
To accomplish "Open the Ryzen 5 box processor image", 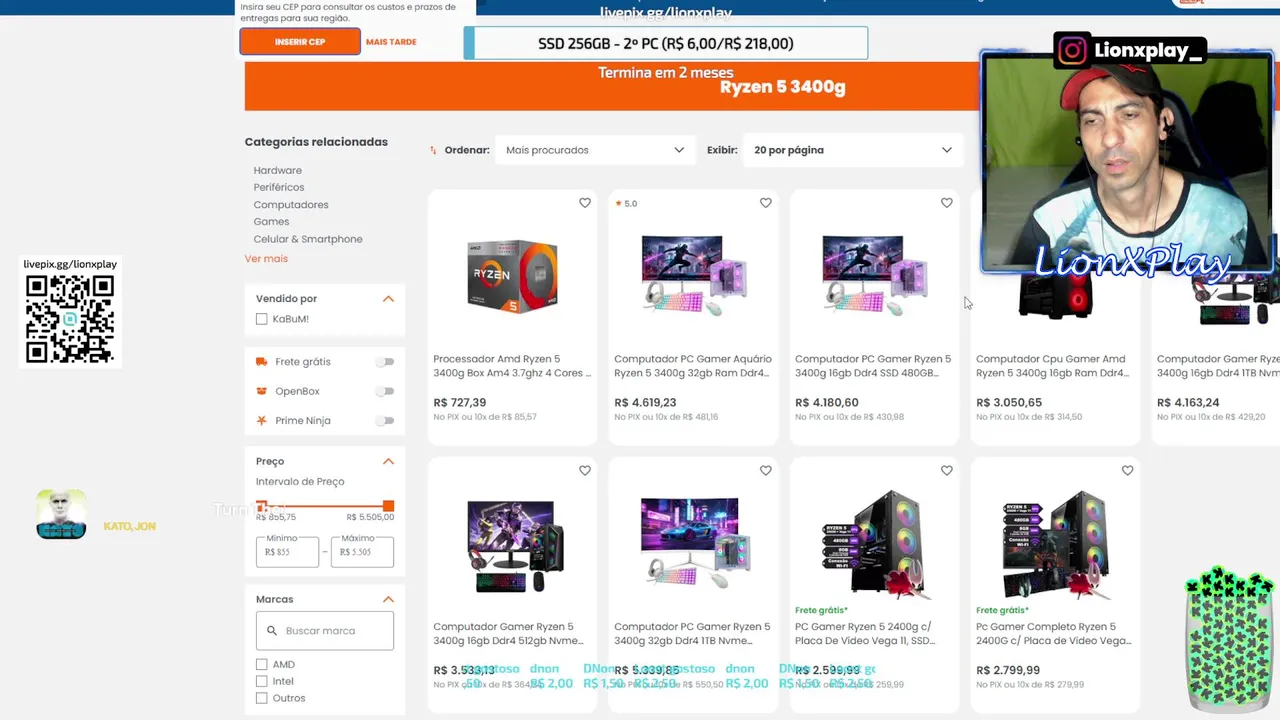I will (x=512, y=275).
